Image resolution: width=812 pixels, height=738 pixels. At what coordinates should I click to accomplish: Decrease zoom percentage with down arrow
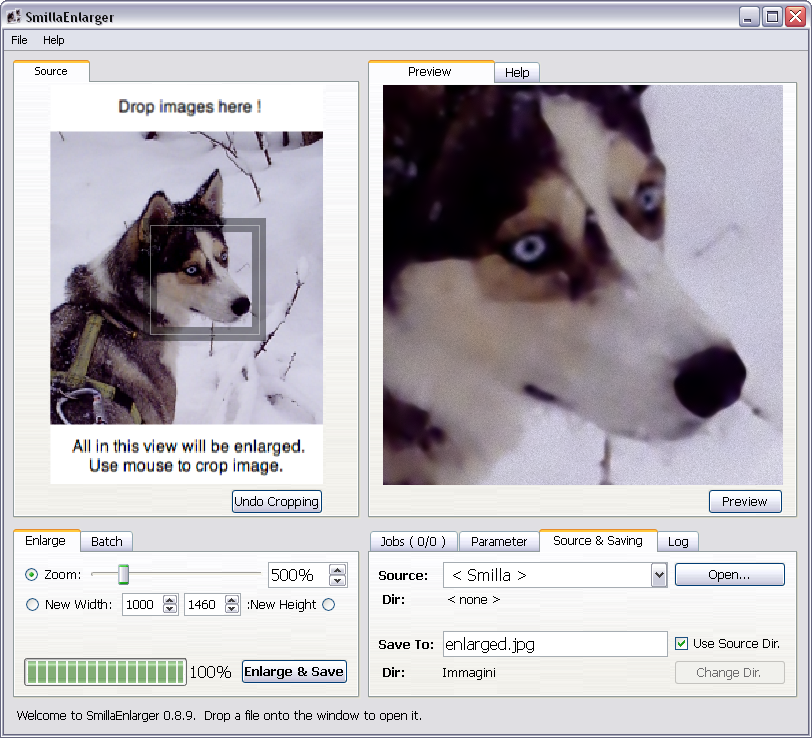338,581
